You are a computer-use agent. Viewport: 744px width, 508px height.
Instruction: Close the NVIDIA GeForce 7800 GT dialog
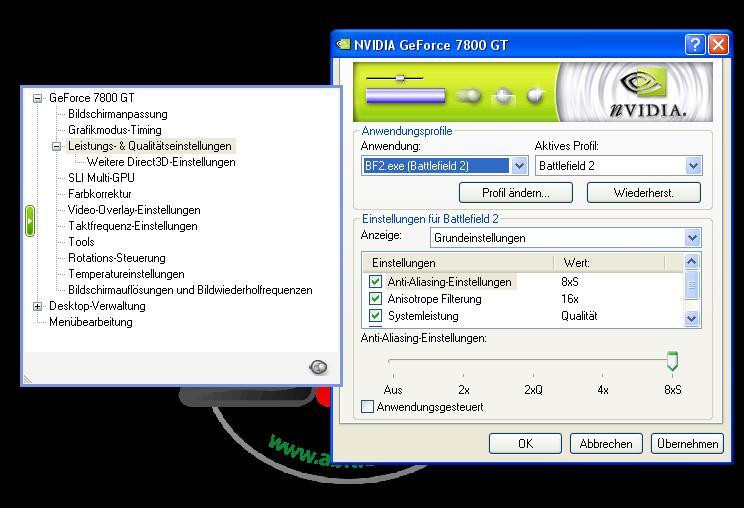point(718,45)
